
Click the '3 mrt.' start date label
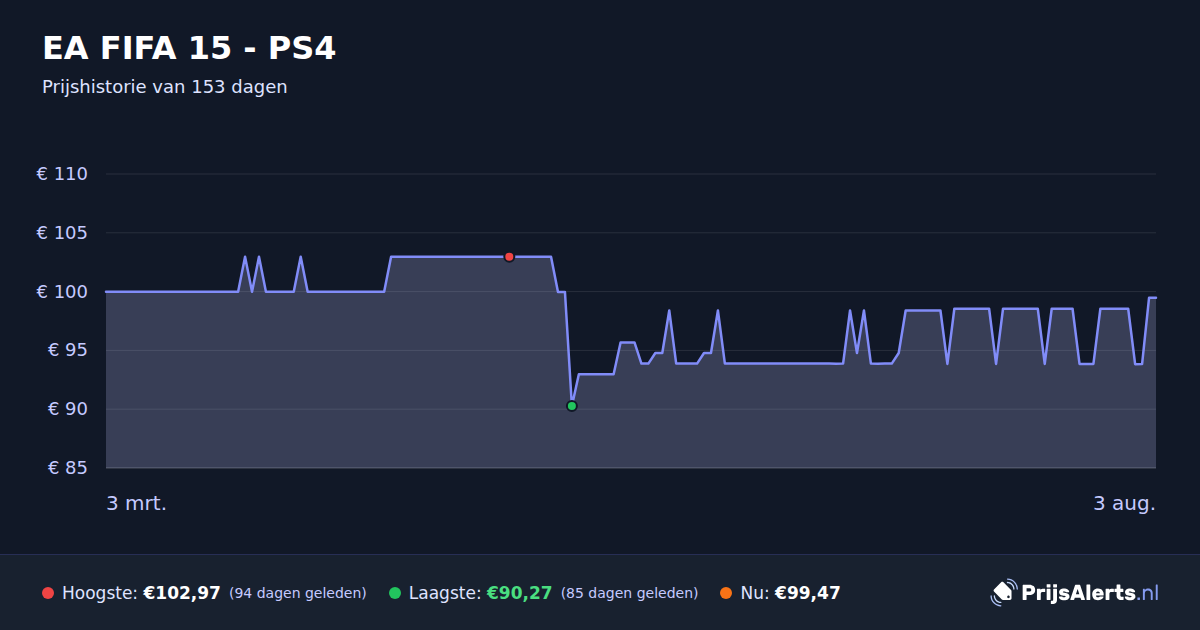pos(137,504)
